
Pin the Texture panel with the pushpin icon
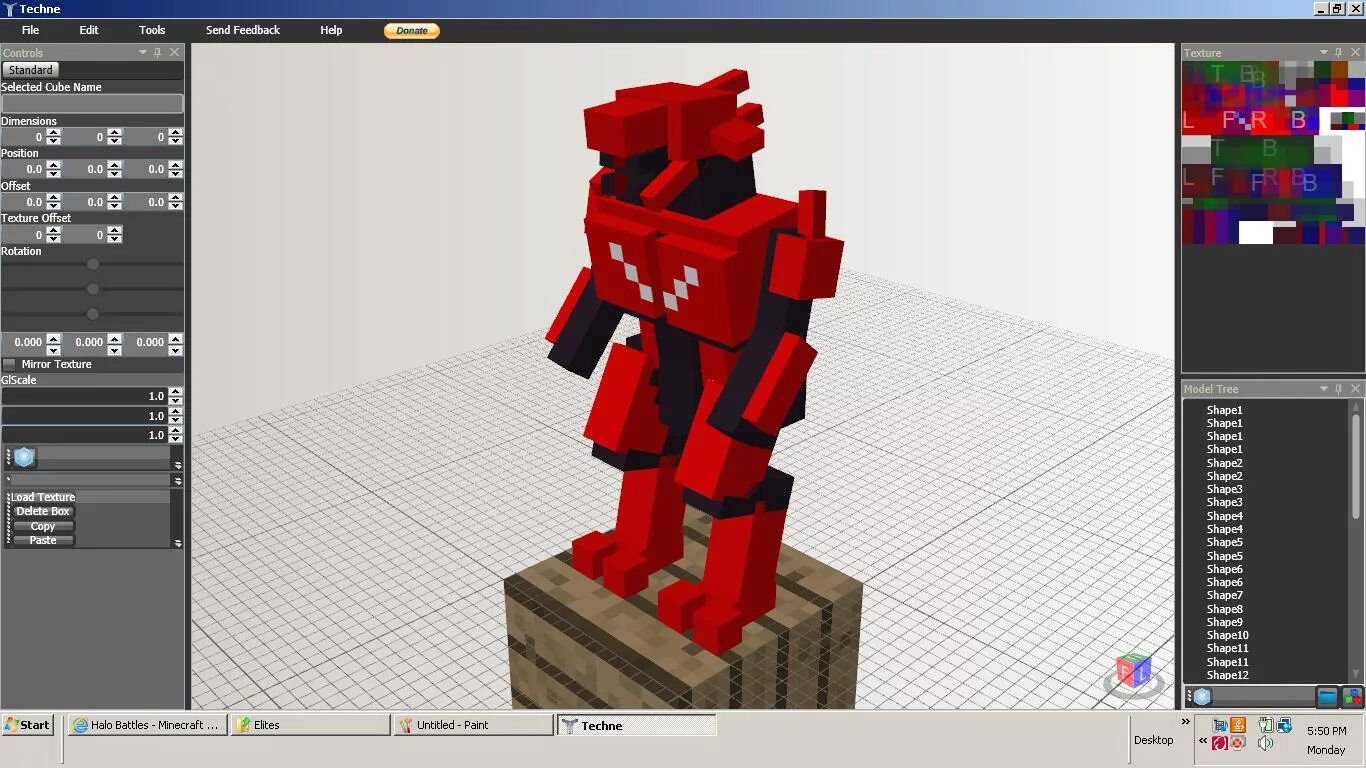(x=1339, y=52)
